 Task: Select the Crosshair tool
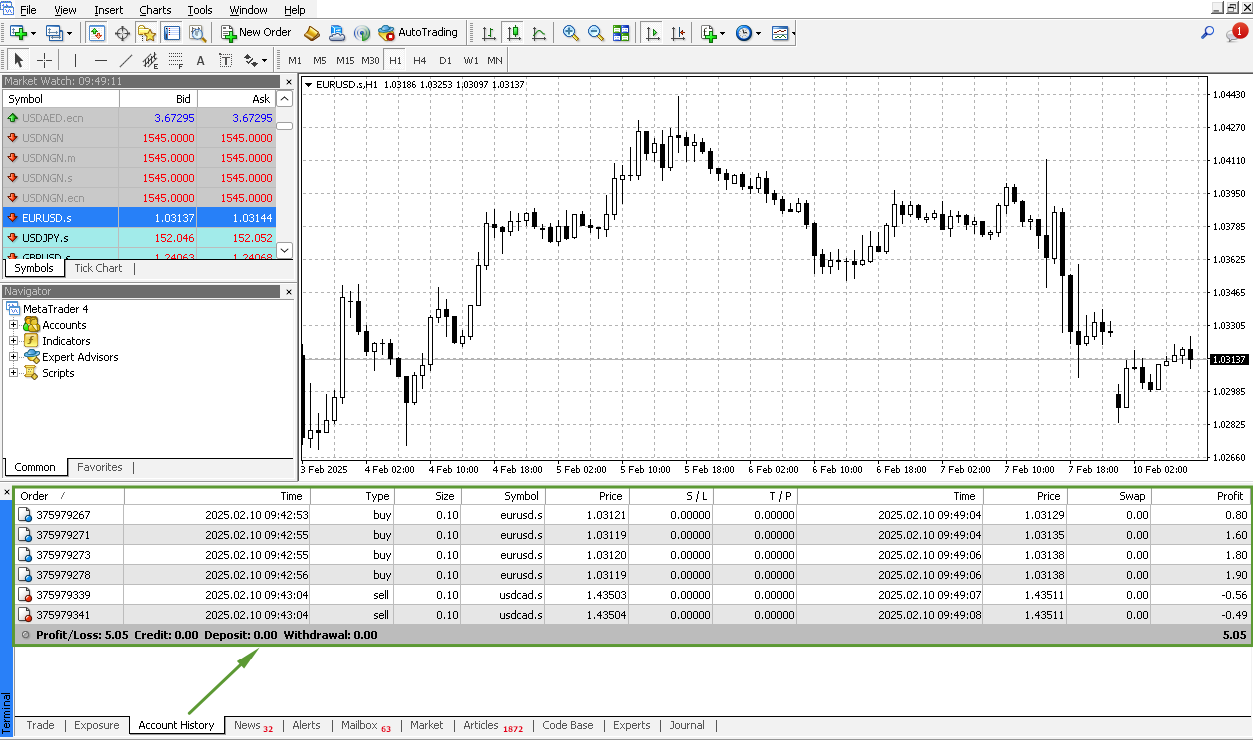click(45, 60)
